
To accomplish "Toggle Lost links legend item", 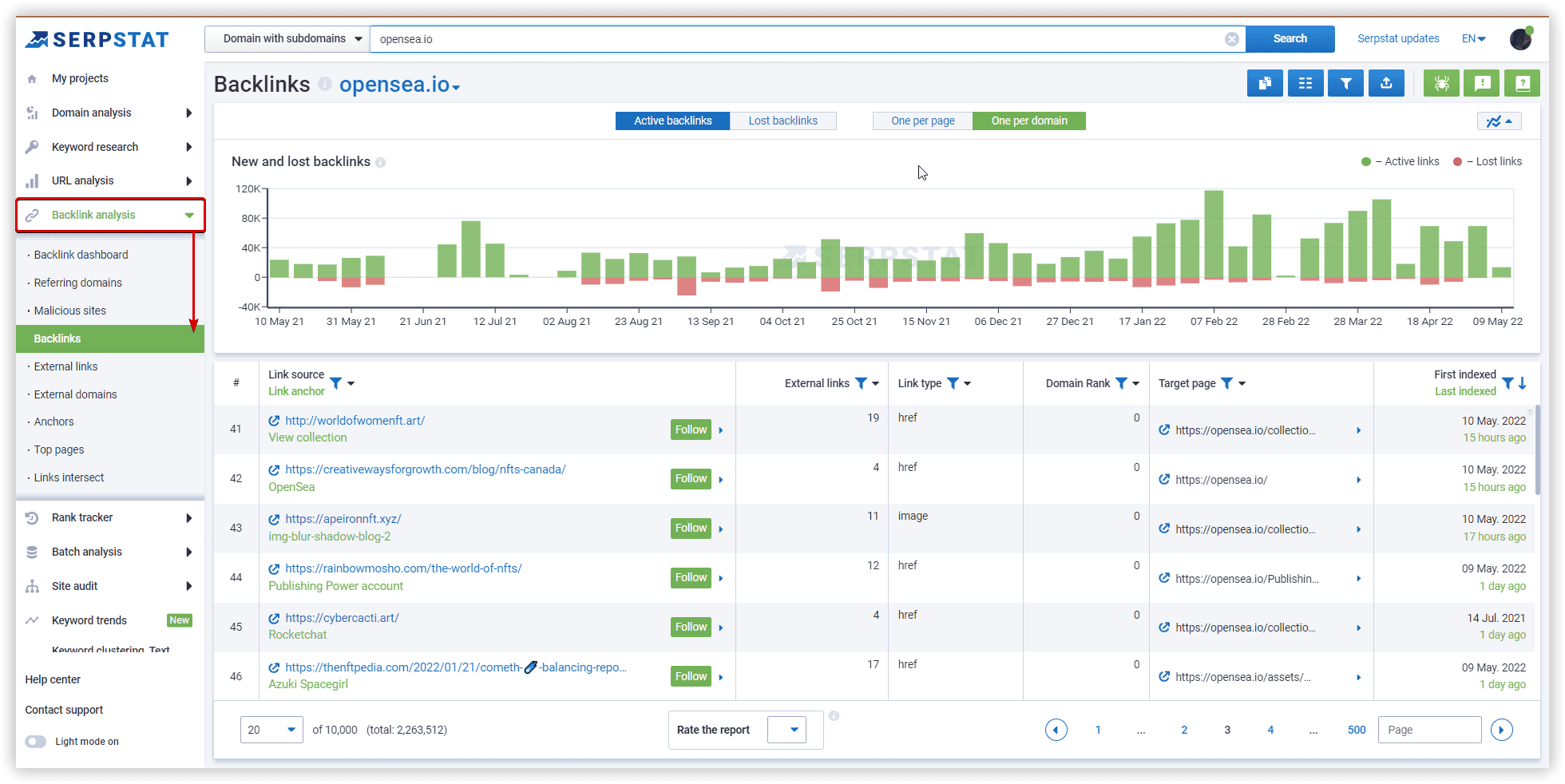I will [x=1488, y=161].
